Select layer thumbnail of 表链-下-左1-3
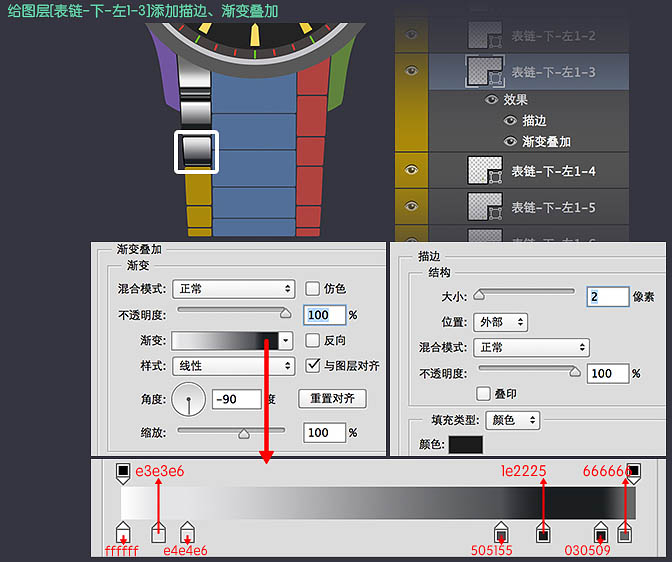This screenshot has width=672, height=562. pos(485,72)
